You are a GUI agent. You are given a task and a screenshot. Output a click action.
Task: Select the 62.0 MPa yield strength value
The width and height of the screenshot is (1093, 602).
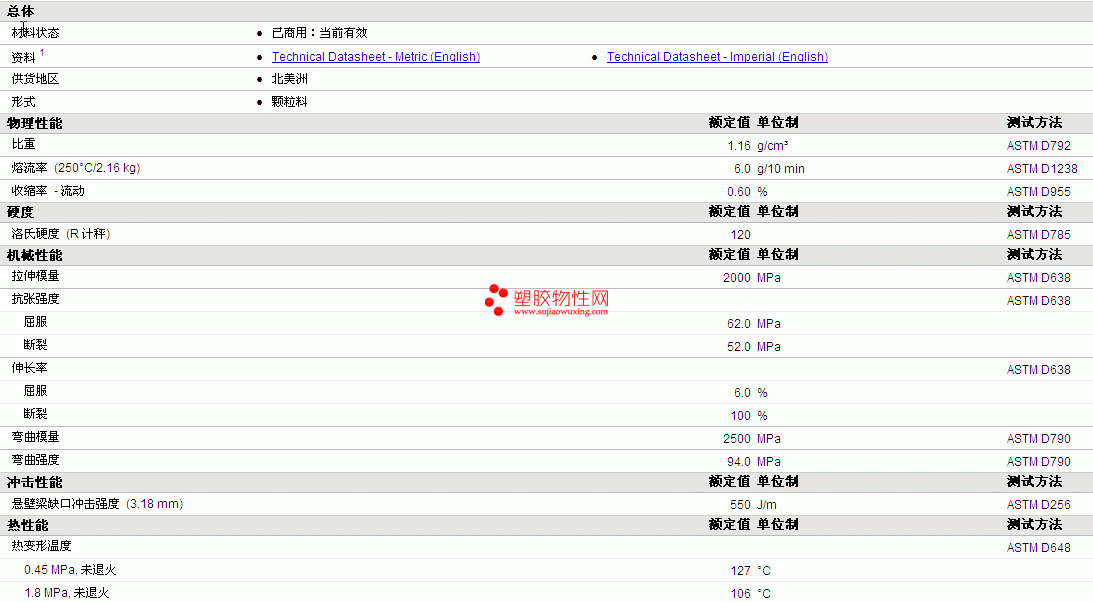[x=754, y=323]
